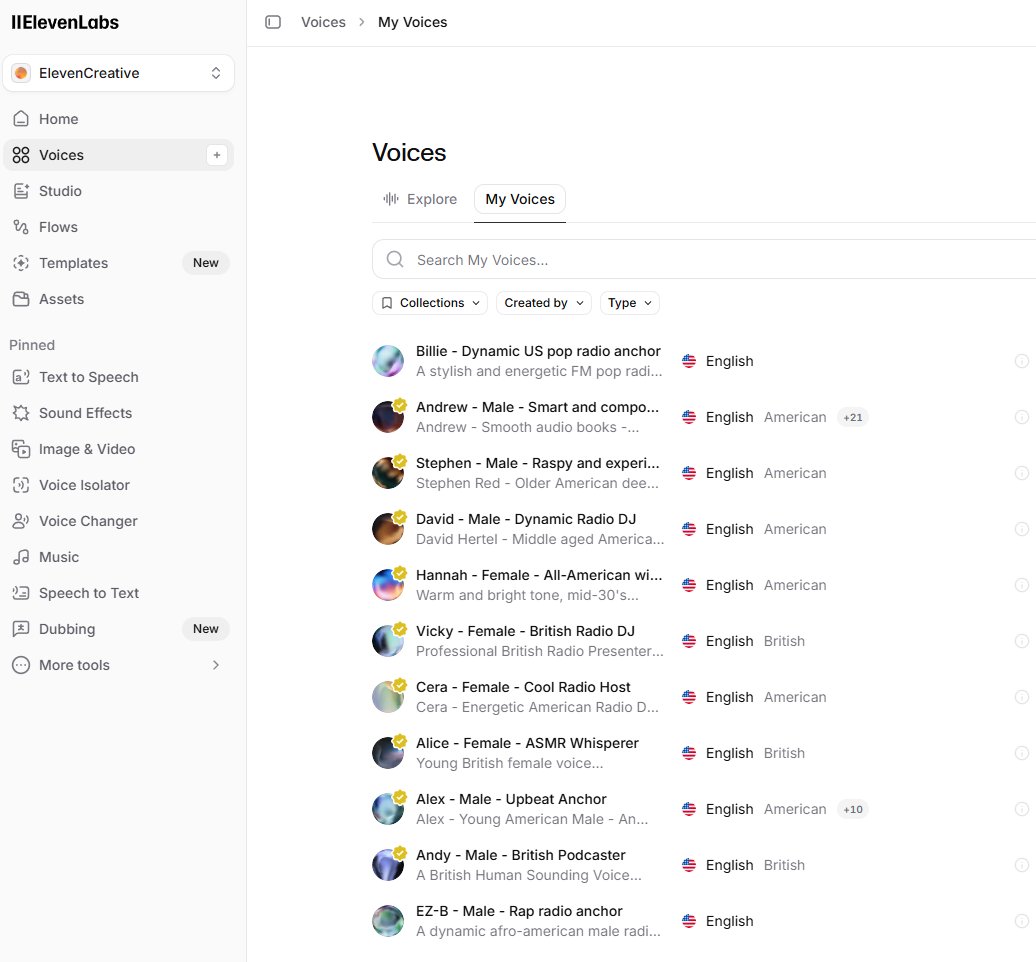The height and width of the screenshot is (962, 1036).
Task: Click the Andrew voice avatar
Action: point(388,417)
